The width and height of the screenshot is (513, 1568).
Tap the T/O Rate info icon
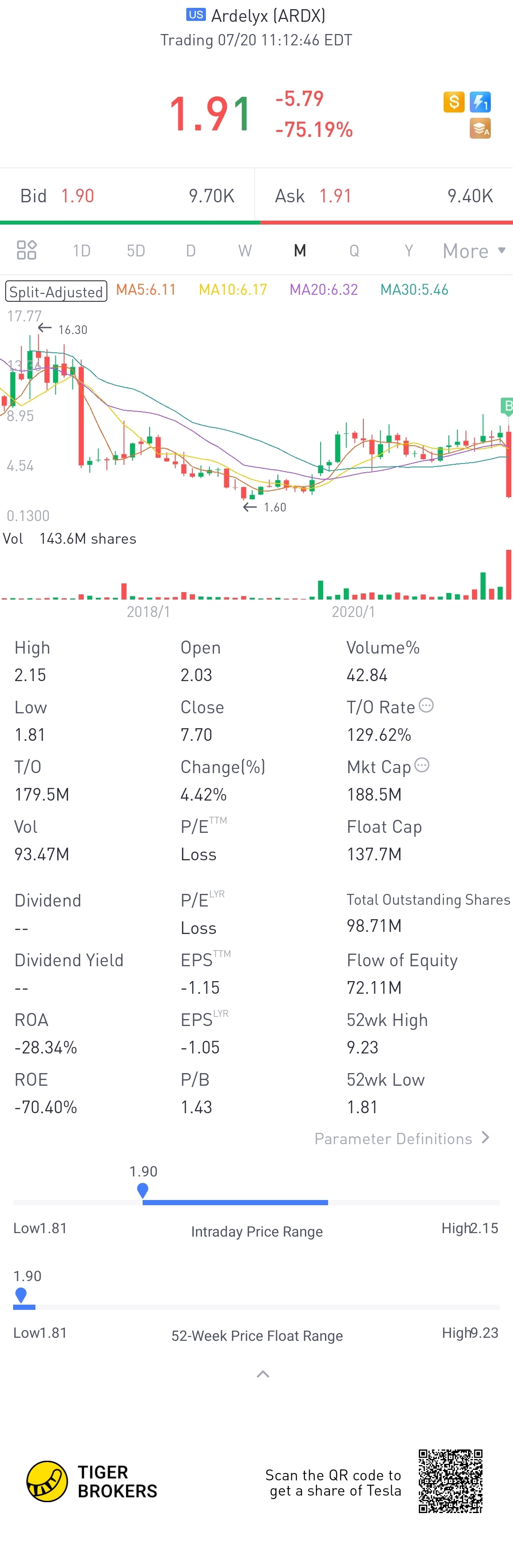tap(427, 706)
